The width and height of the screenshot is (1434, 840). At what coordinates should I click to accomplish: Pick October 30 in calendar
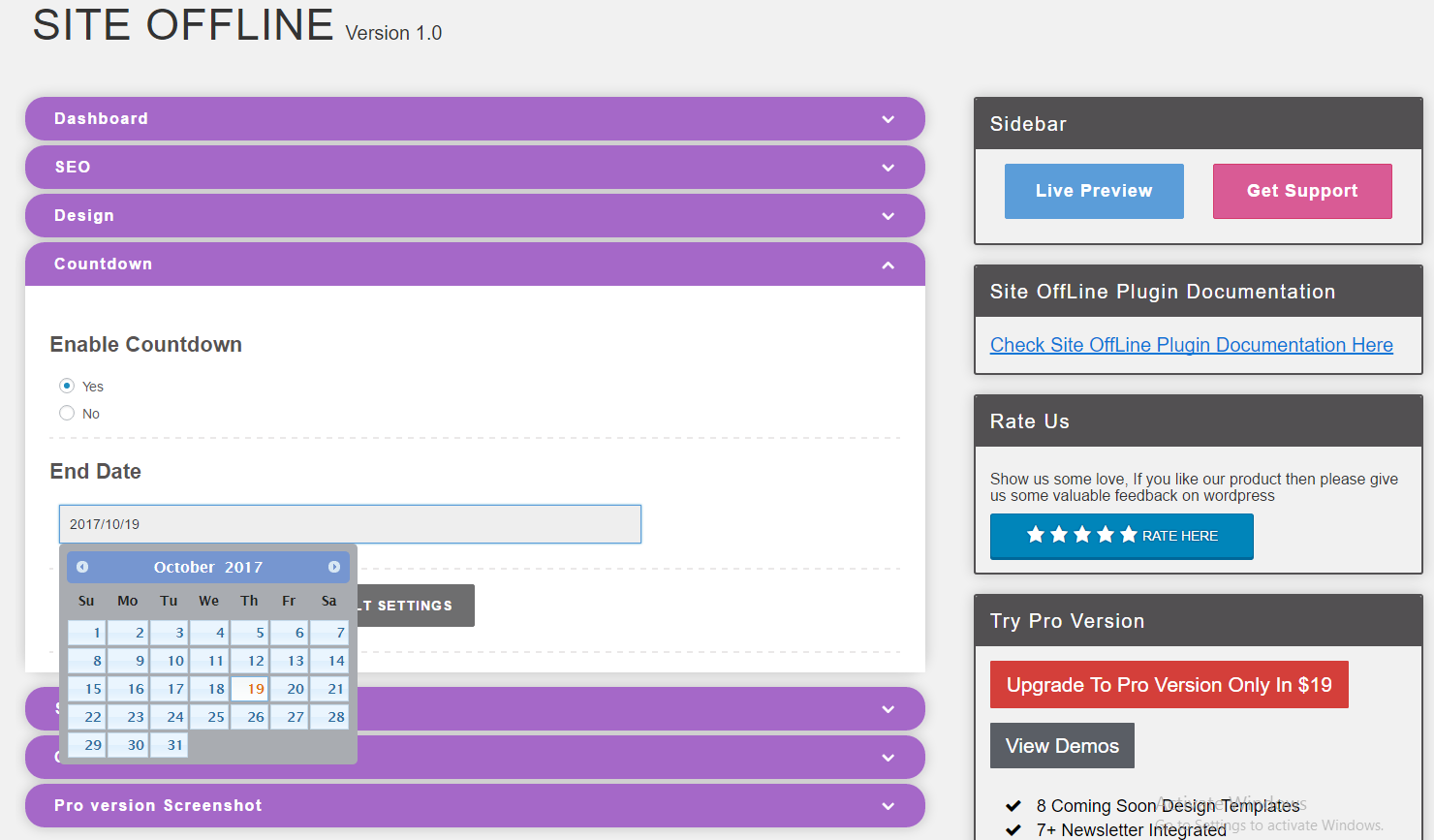(x=128, y=745)
